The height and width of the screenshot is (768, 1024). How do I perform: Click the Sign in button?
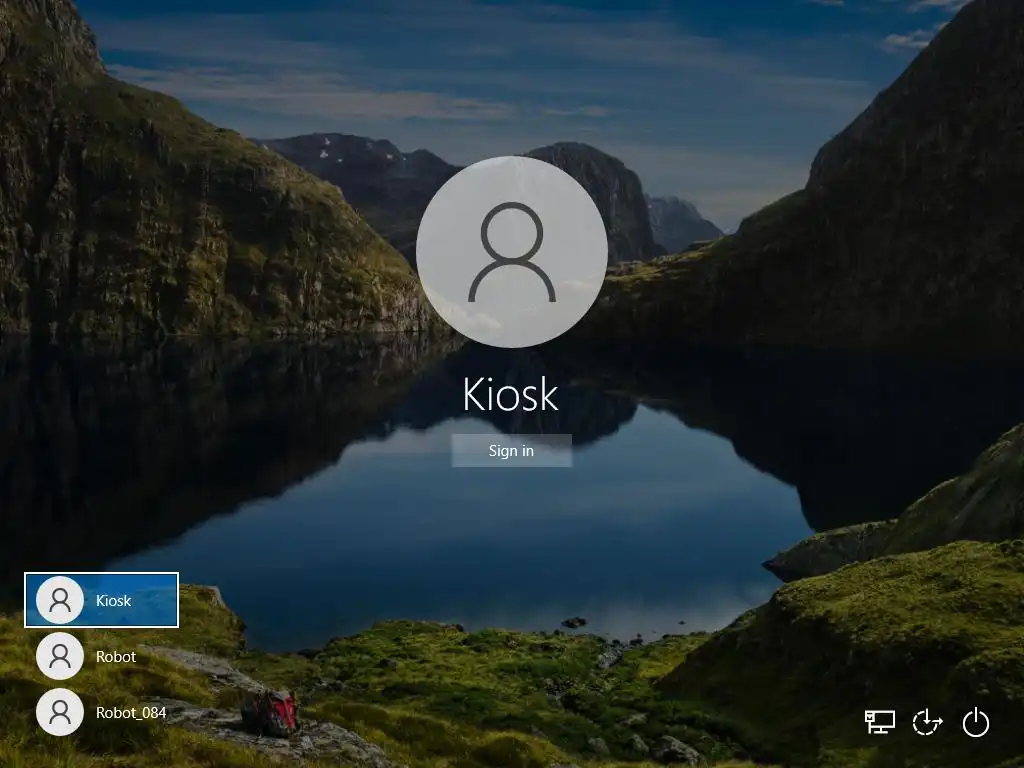[511, 451]
